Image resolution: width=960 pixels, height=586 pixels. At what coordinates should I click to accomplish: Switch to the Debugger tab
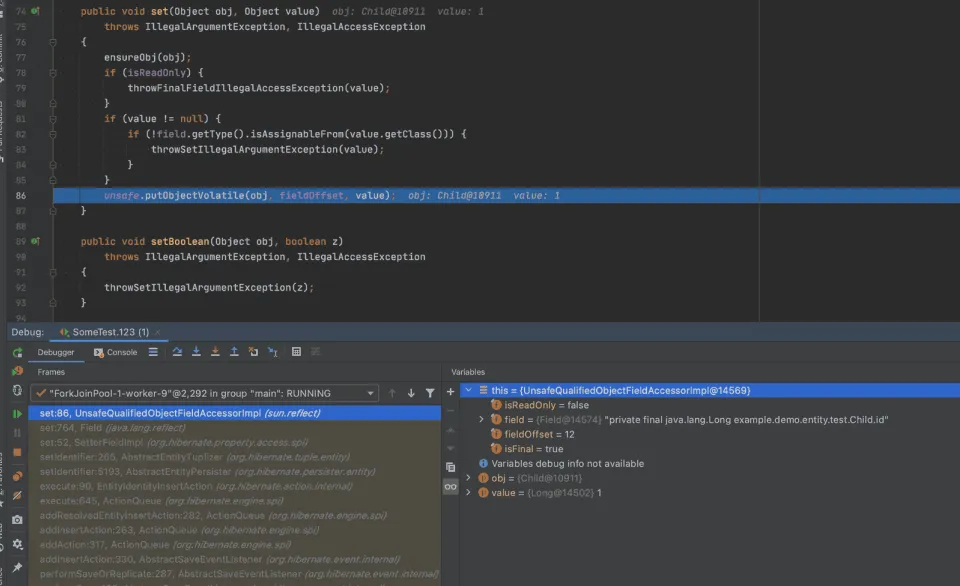56,352
